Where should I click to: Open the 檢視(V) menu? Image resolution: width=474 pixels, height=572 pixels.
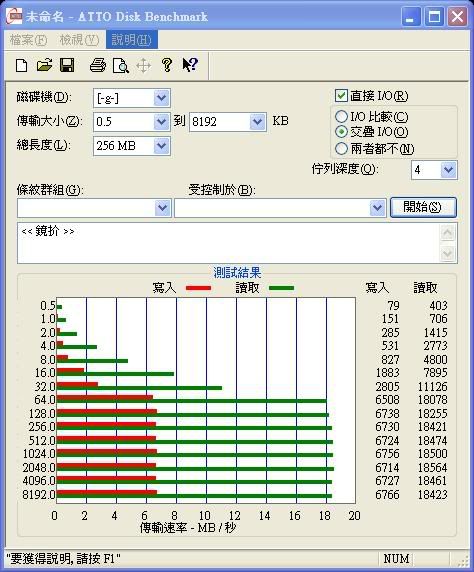[79, 39]
